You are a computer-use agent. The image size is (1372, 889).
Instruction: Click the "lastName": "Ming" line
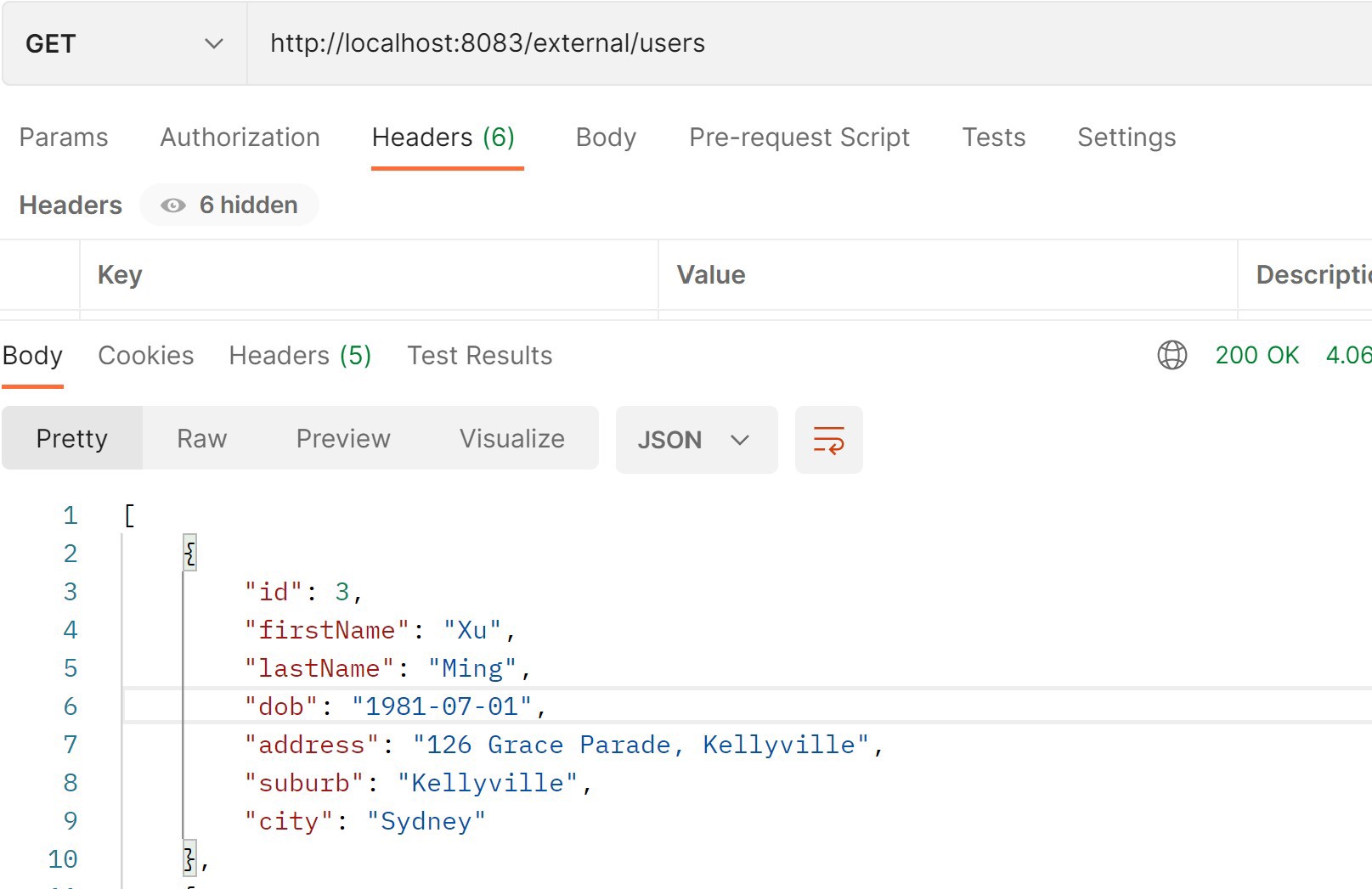(x=388, y=668)
